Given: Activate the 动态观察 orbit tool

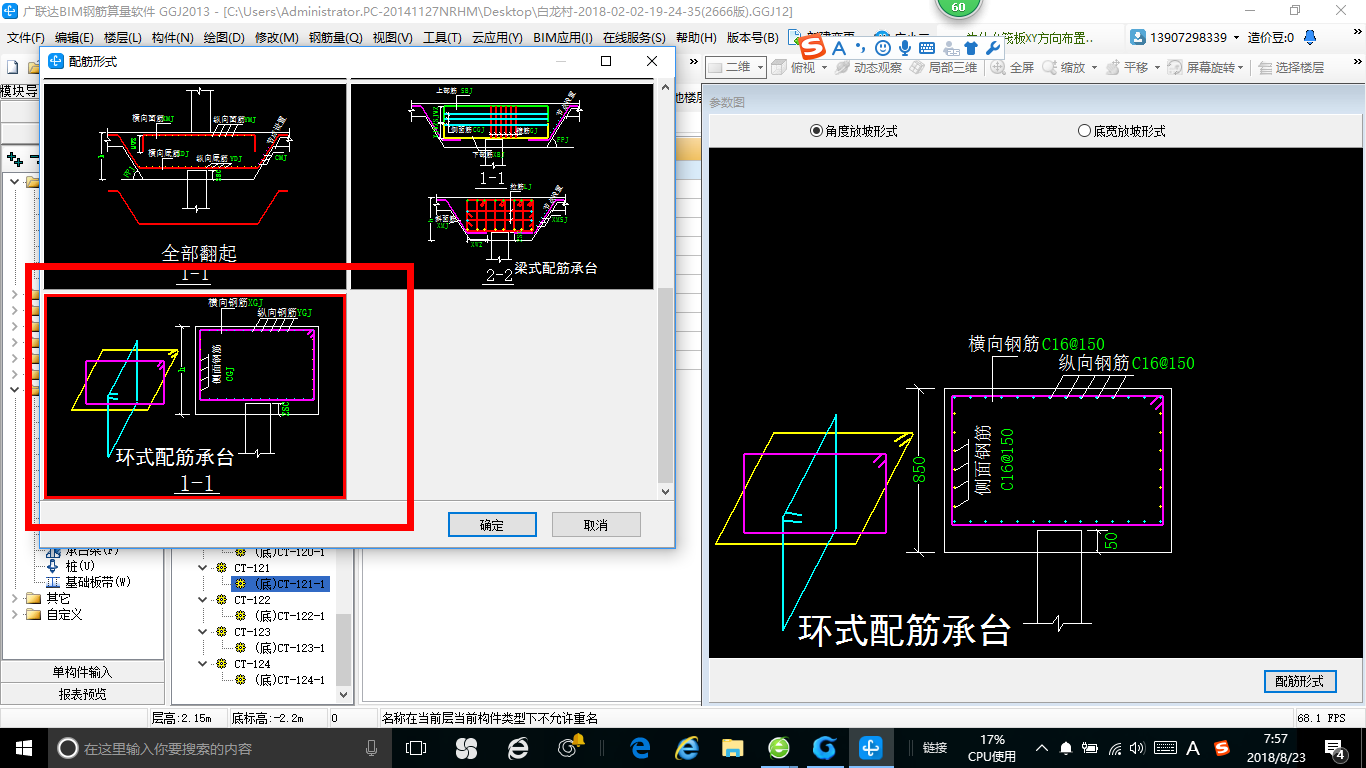Looking at the screenshot, I should point(868,67).
